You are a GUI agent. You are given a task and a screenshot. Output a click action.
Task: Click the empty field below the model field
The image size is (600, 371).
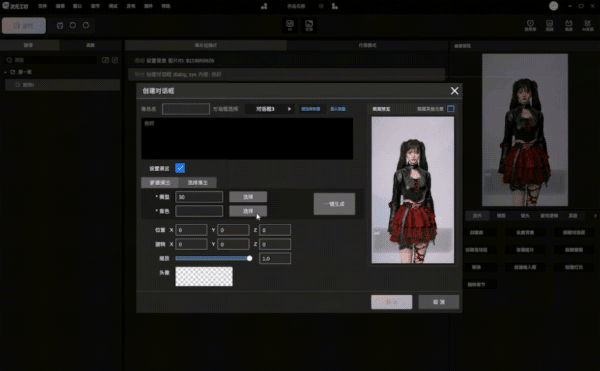[199, 211]
